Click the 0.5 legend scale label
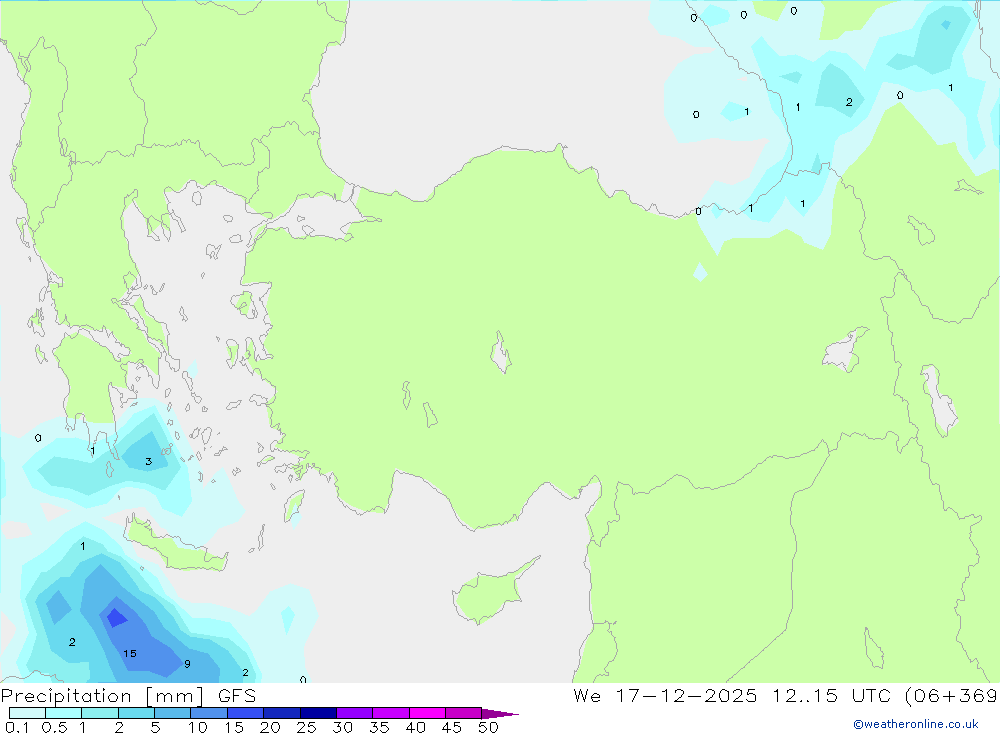 pos(54,727)
